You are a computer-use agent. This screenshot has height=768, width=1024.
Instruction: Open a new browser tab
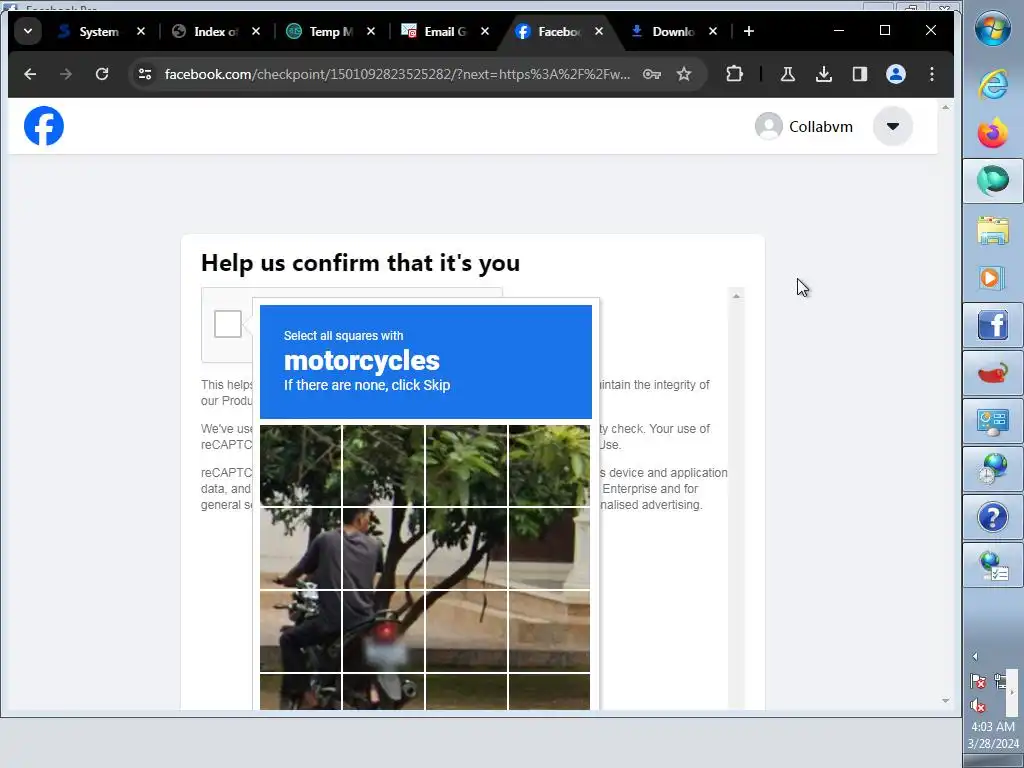pos(749,31)
